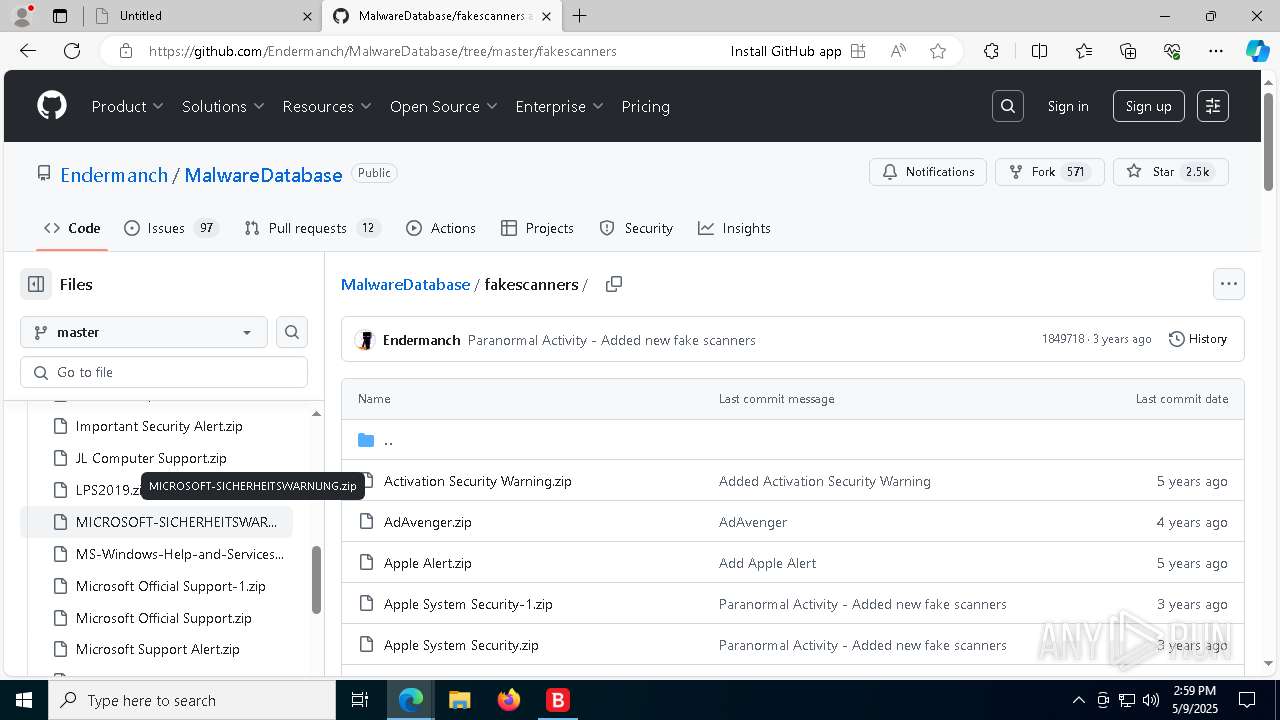The height and width of the screenshot is (720, 1280).
Task: Launch Firefox from the taskbar
Action: pyautogui.click(x=509, y=700)
